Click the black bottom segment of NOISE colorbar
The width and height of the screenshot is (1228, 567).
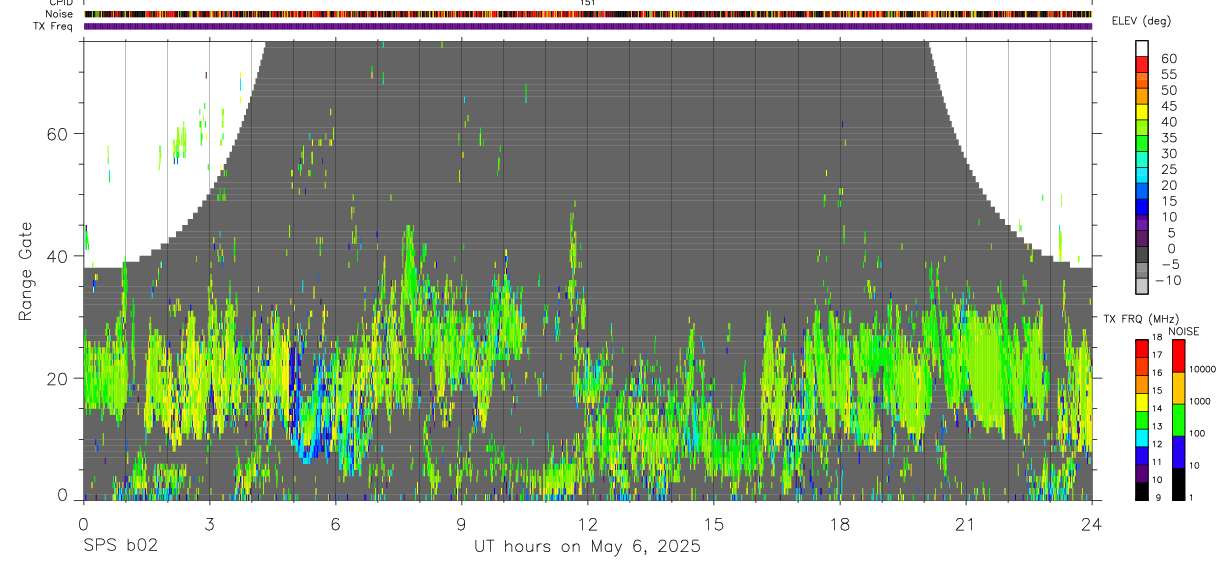pyautogui.click(x=1178, y=482)
